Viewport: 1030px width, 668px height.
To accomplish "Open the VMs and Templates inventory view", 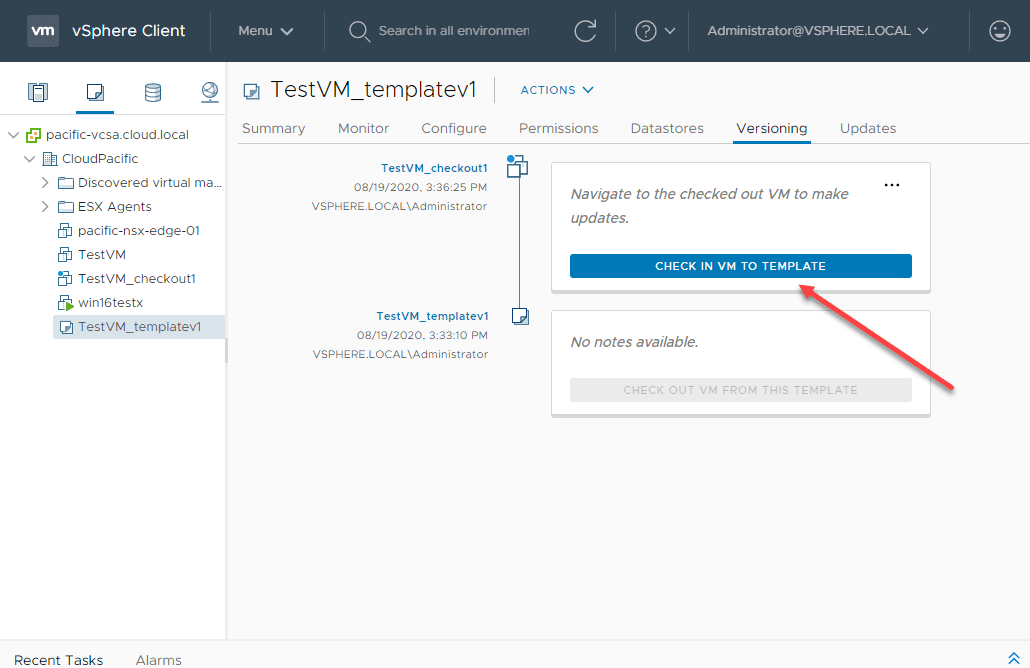I will (95, 92).
